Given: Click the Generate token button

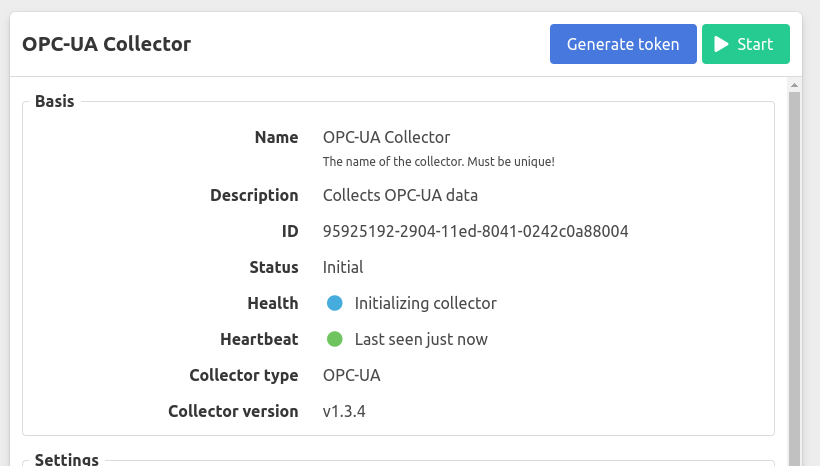Looking at the screenshot, I should [623, 44].
